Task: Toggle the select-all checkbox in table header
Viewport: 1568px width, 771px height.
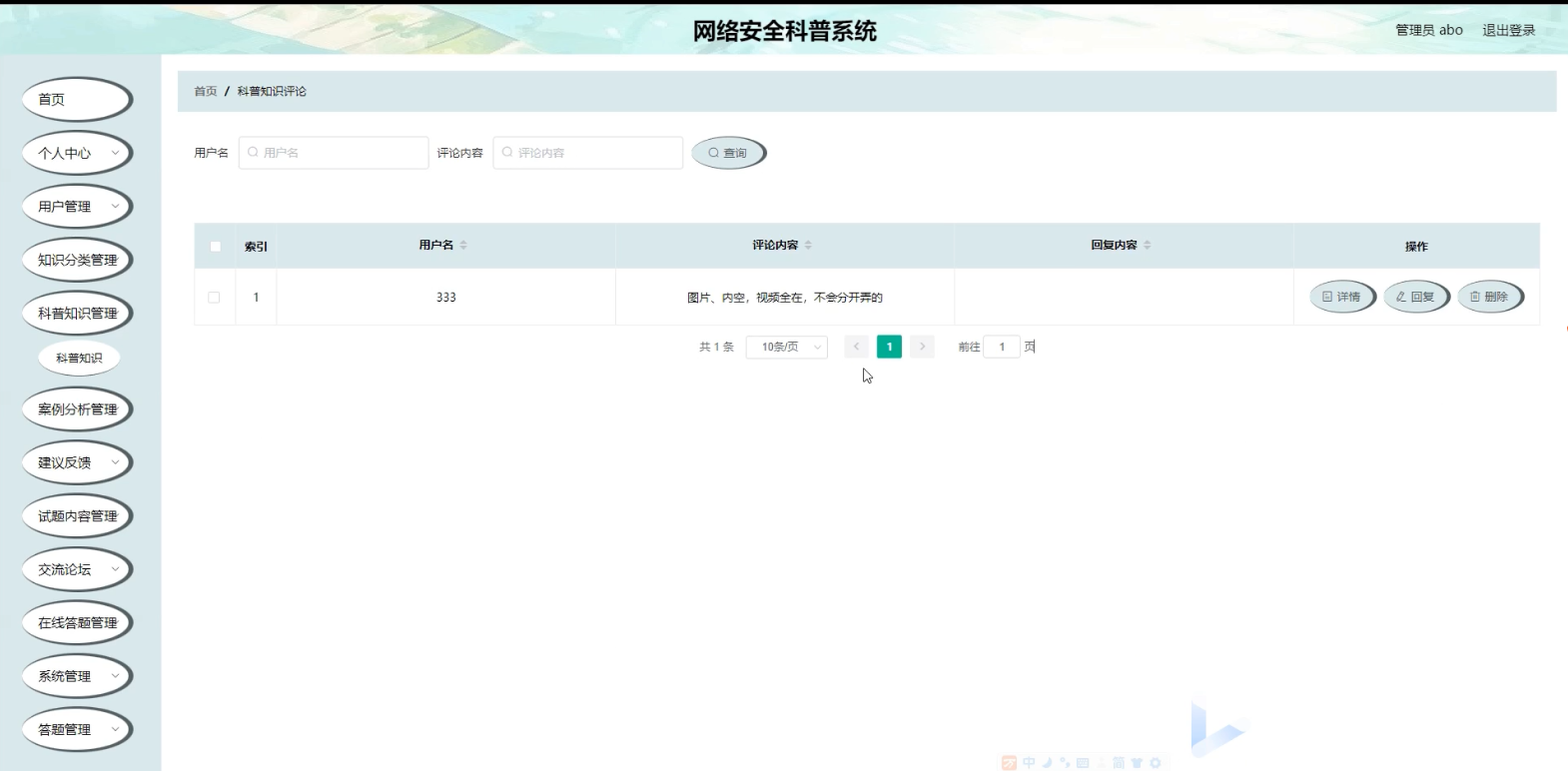Action: 215,246
